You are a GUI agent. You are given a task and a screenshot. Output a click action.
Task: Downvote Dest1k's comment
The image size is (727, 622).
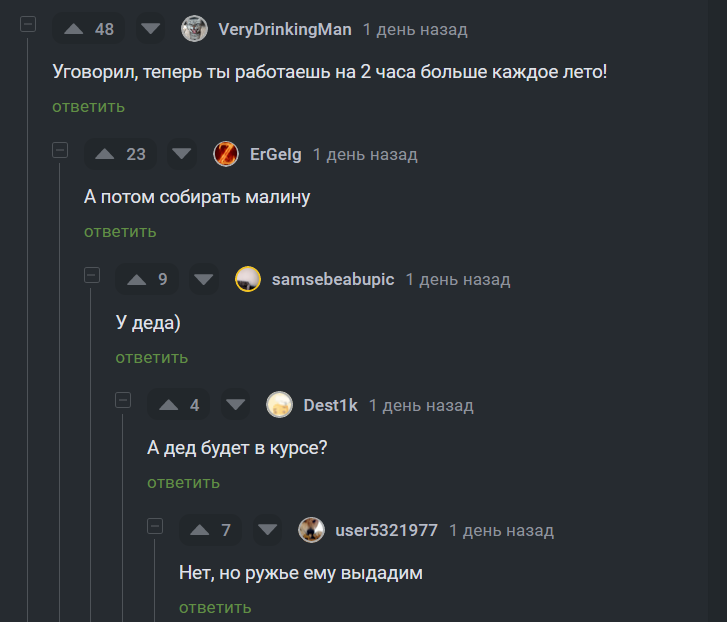pos(236,405)
